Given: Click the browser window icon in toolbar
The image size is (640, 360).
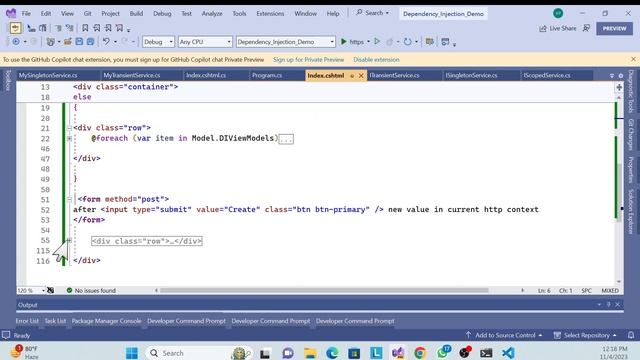Looking at the screenshot, I should 445,42.
